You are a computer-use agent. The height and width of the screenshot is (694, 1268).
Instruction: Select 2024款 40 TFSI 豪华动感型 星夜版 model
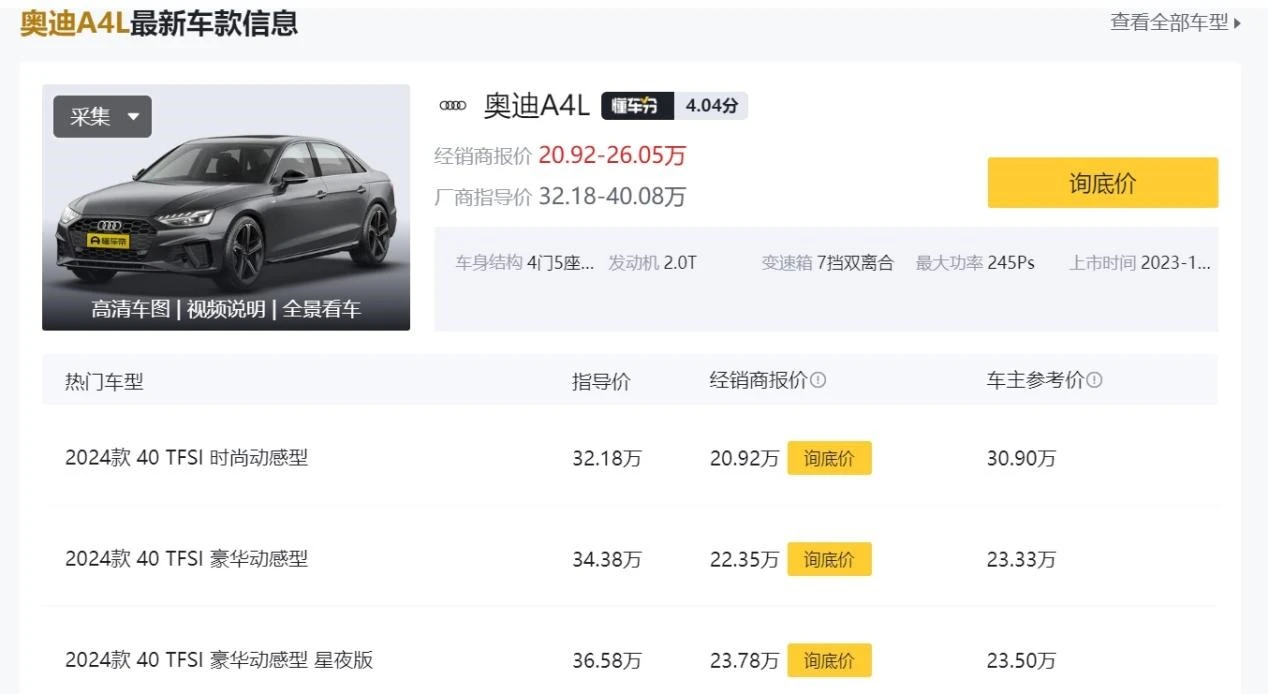click(219, 660)
